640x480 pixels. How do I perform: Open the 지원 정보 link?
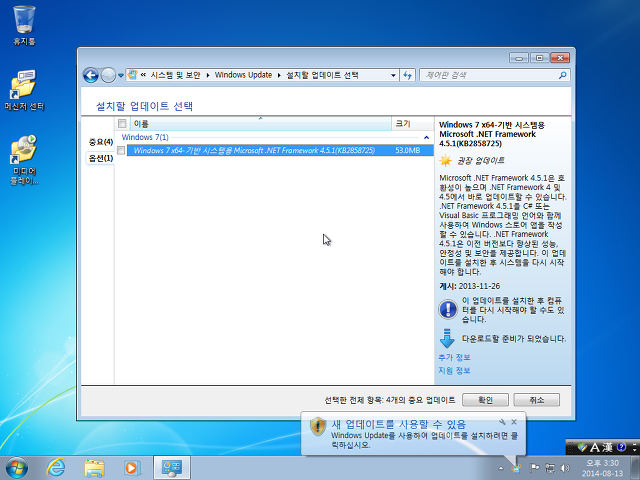454,371
